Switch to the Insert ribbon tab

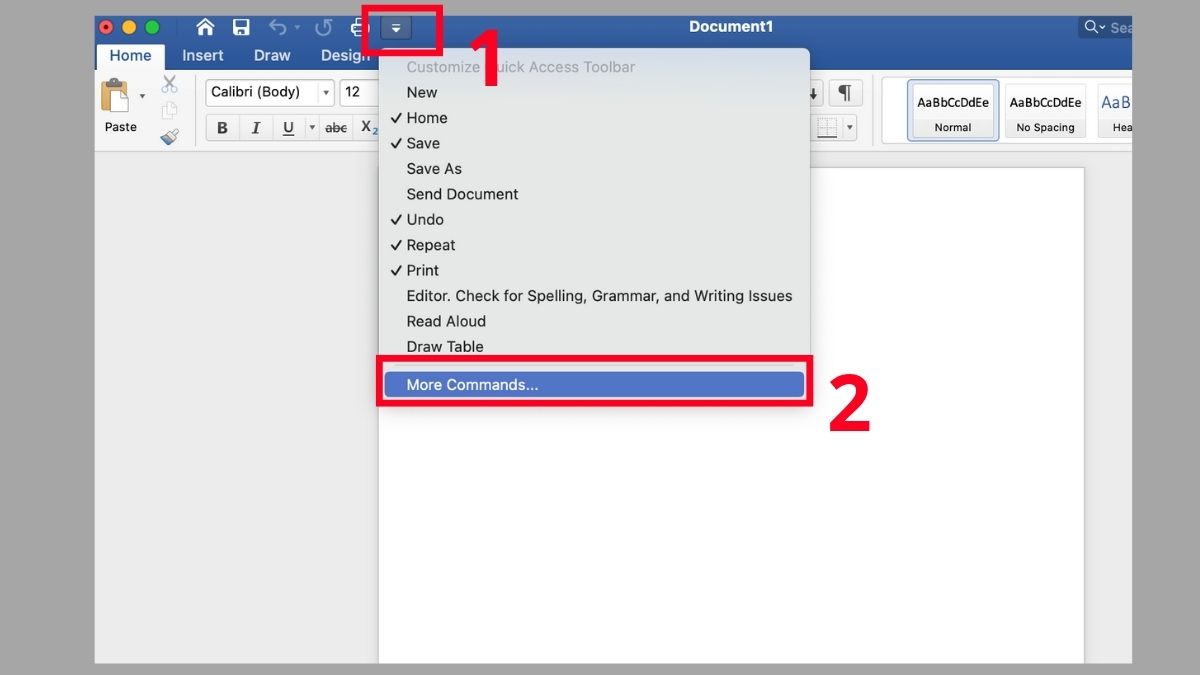point(203,55)
